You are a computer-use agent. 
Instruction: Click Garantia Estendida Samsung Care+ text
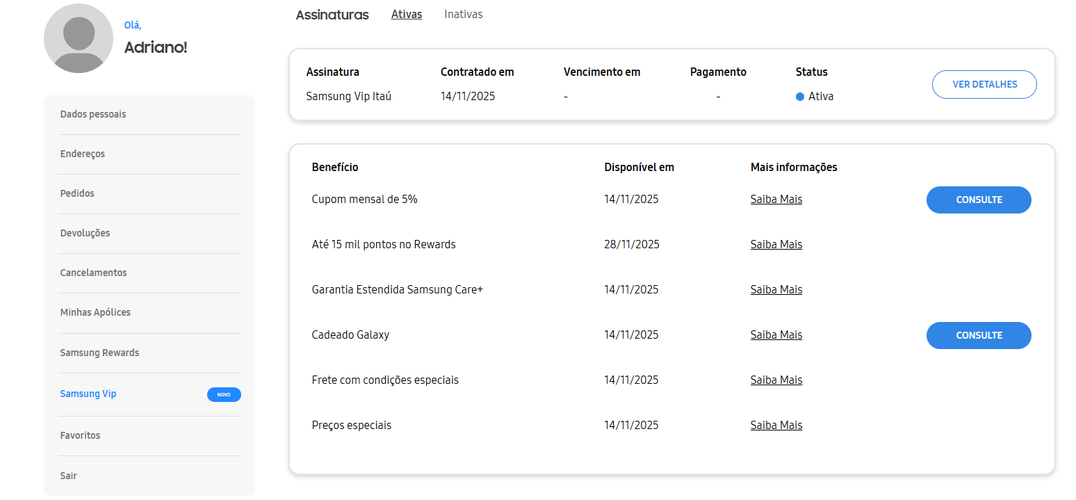point(397,290)
